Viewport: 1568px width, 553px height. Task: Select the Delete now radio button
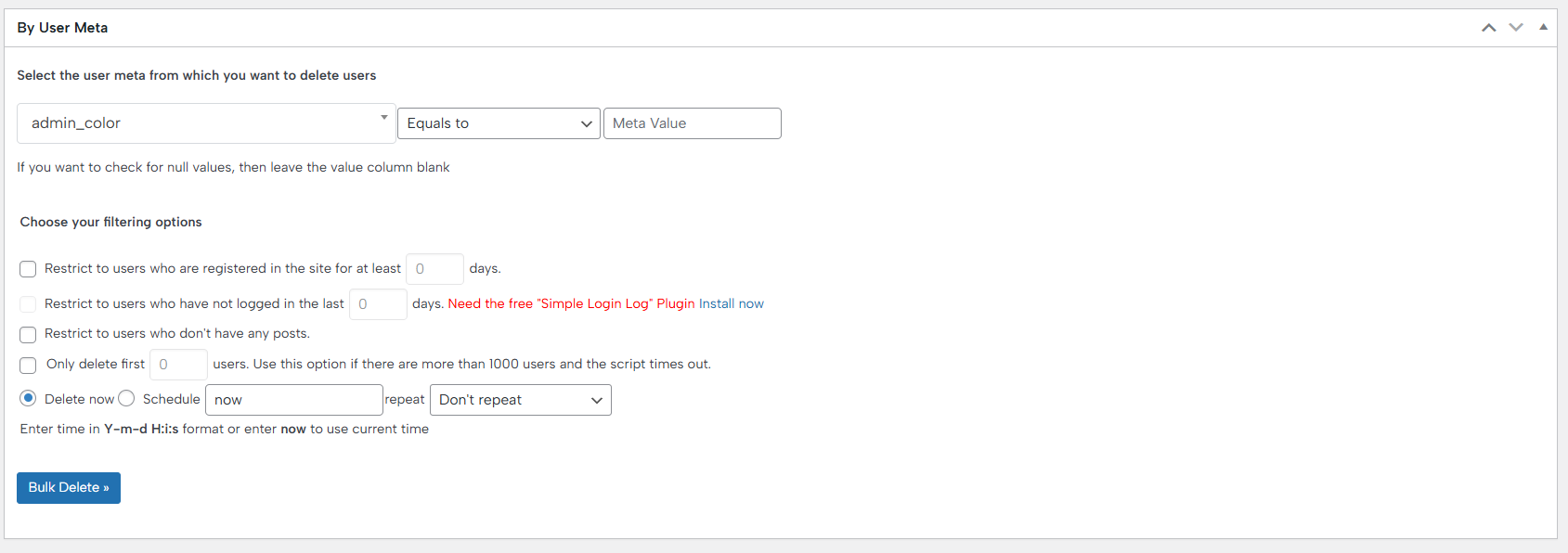tap(28, 398)
